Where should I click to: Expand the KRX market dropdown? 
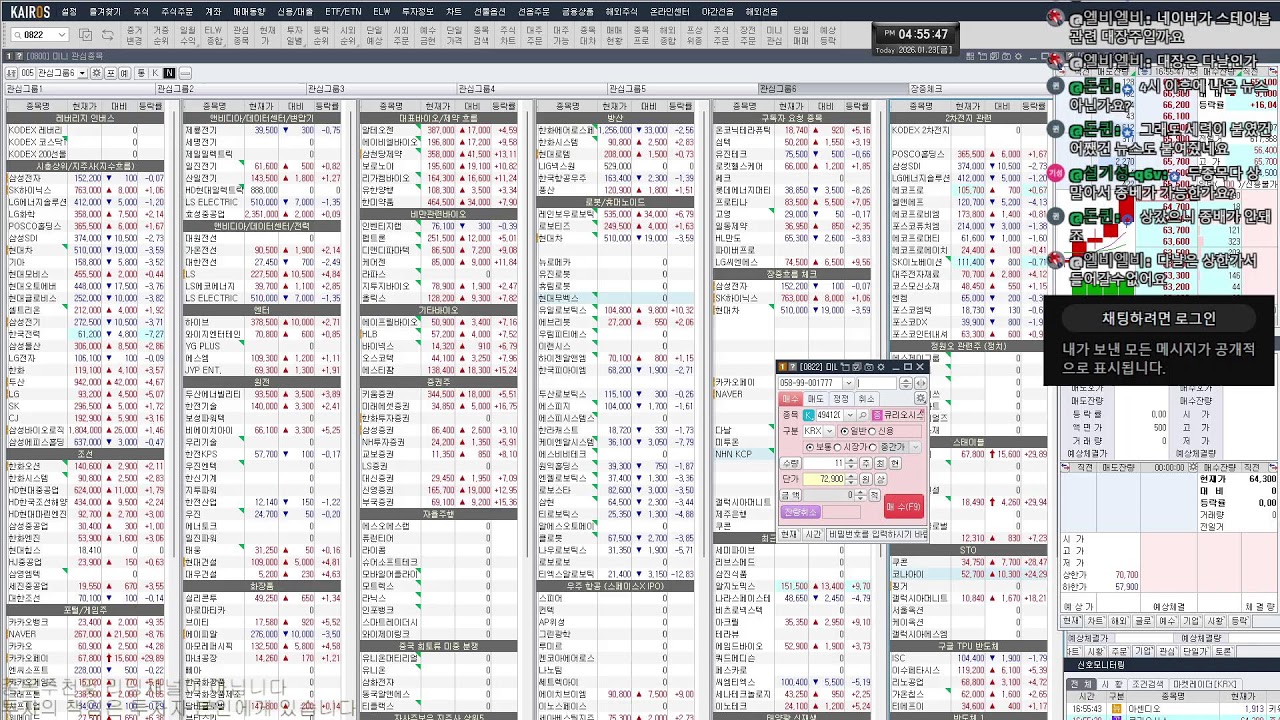coord(830,432)
